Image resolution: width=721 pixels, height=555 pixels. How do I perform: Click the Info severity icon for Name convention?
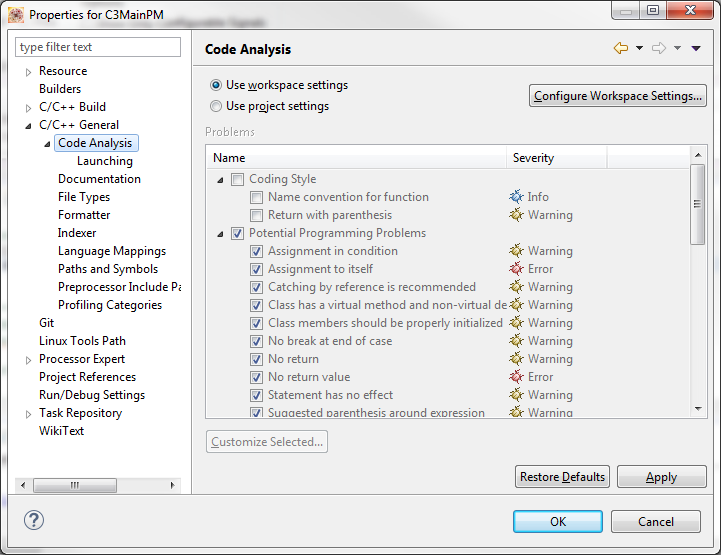pos(516,197)
